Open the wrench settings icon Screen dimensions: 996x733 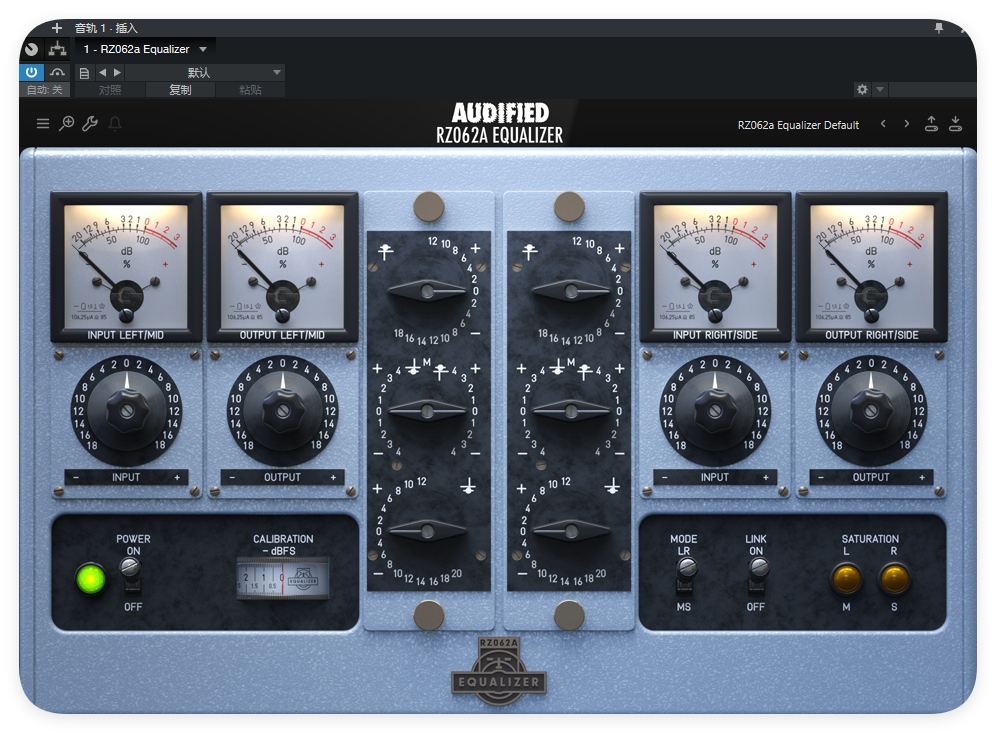click(x=90, y=123)
